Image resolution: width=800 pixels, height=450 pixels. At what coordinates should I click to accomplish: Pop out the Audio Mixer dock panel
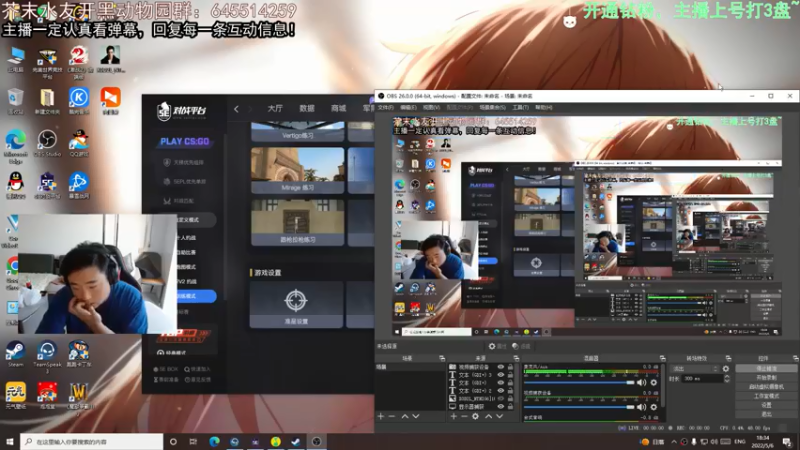click(x=662, y=358)
